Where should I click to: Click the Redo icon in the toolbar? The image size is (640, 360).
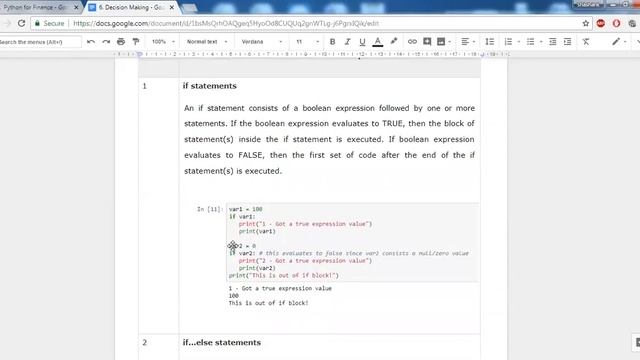tap(106, 42)
